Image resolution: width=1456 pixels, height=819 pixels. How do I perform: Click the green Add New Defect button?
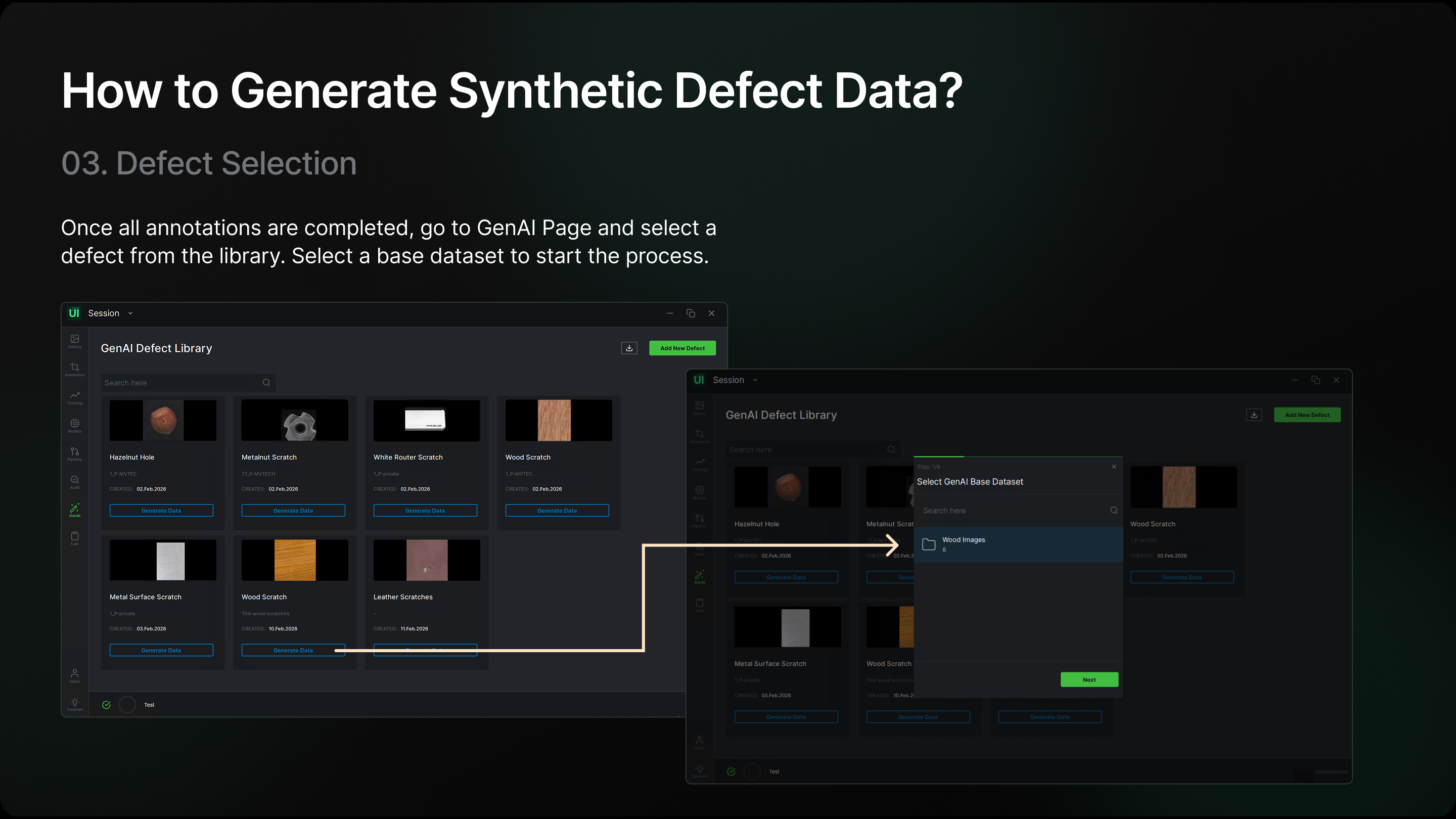[682, 348]
